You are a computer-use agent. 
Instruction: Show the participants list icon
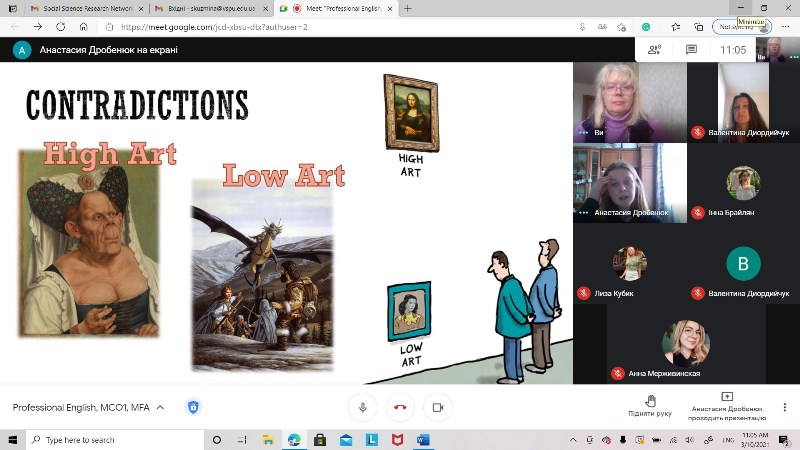654,49
